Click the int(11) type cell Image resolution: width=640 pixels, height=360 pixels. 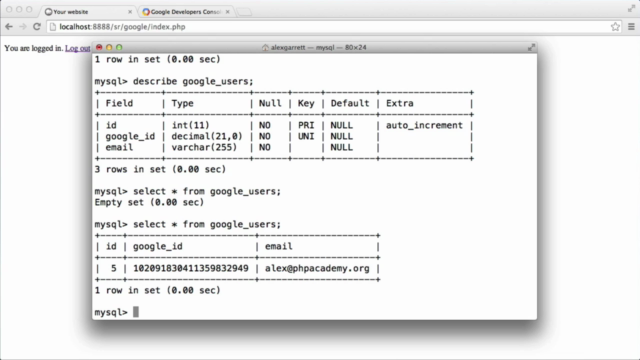click(x=190, y=125)
